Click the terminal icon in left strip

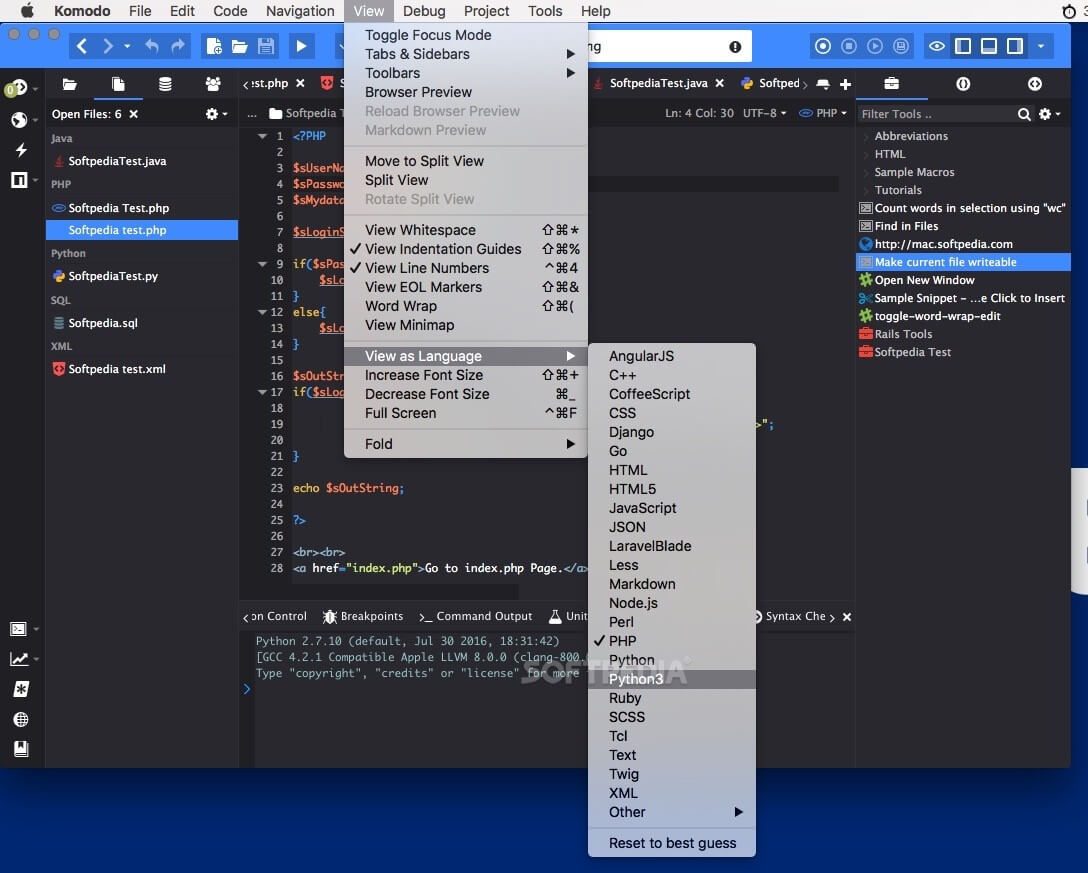[19, 629]
